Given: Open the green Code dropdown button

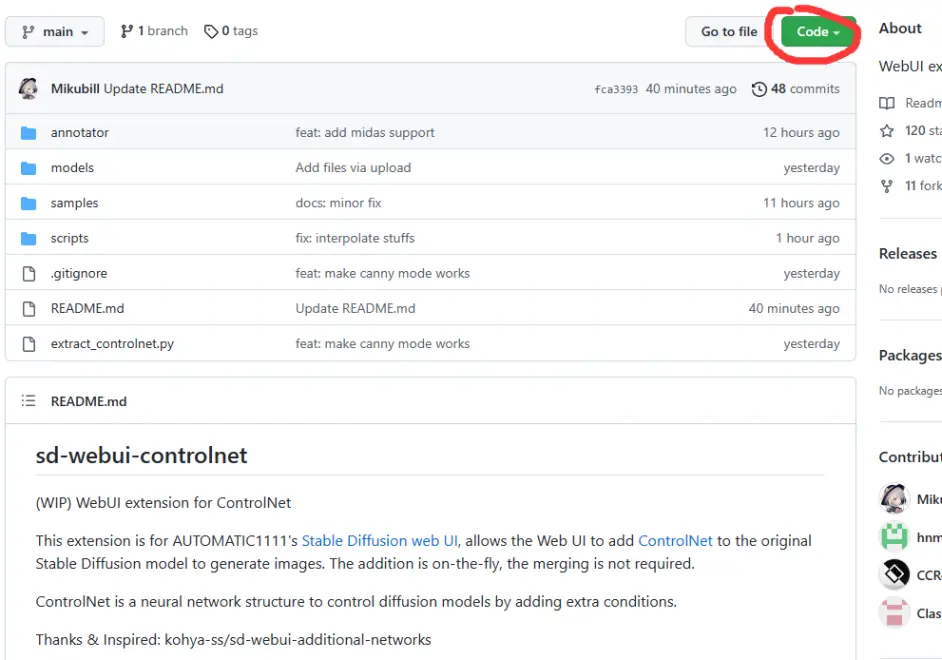Looking at the screenshot, I should (818, 32).
